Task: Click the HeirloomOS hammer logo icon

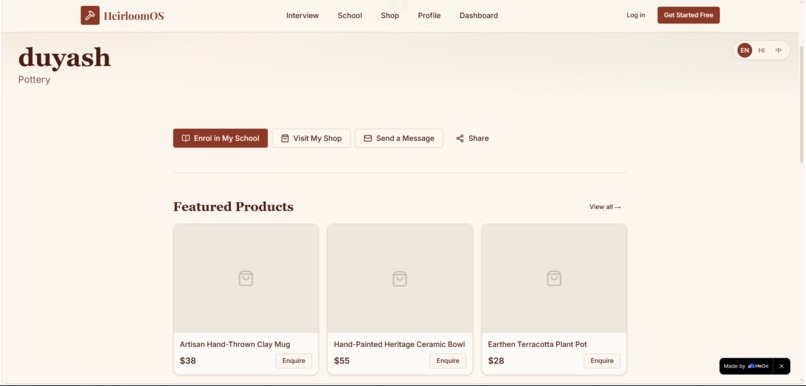Action: tap(90, 15)
